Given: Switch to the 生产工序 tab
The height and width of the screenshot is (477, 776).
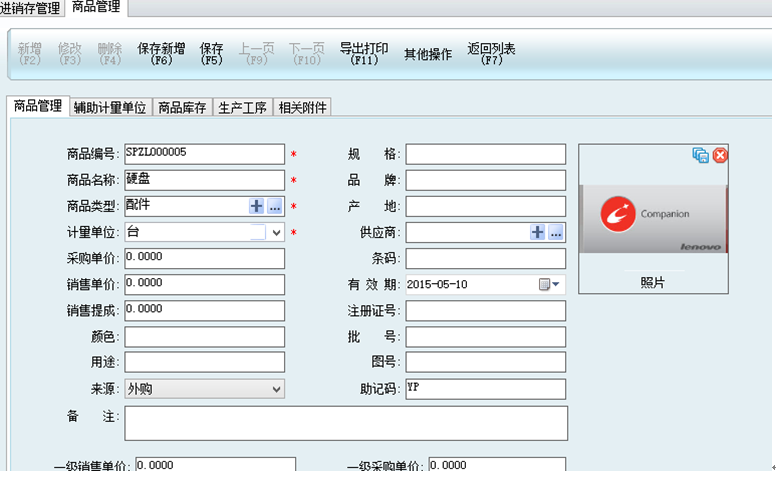Looking at the screenshot, I should (x=242, y=107).
